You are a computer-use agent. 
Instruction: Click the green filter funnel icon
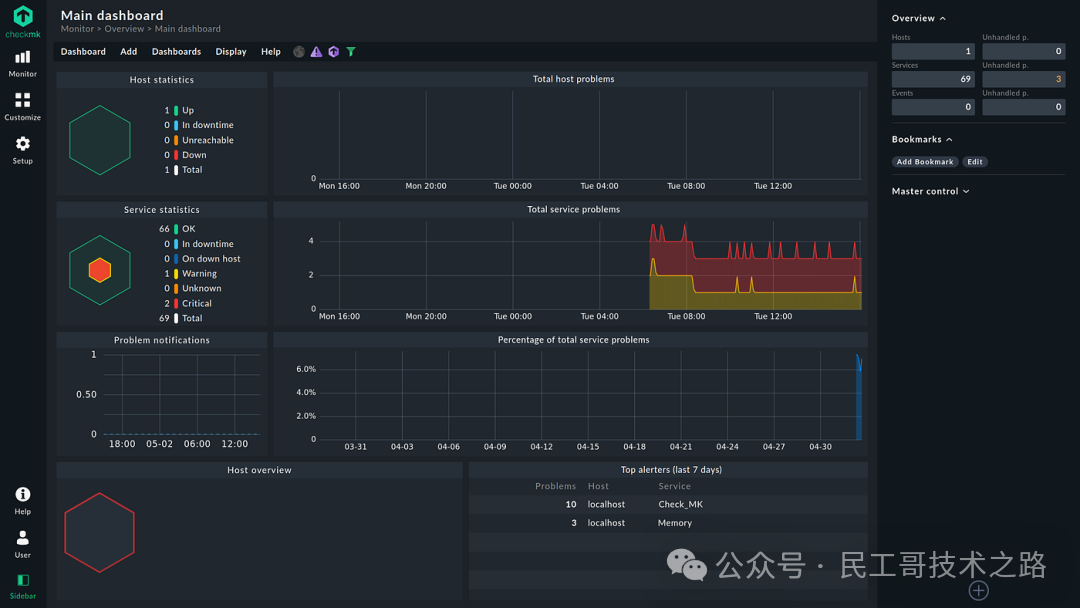click(x=351, y=52)
